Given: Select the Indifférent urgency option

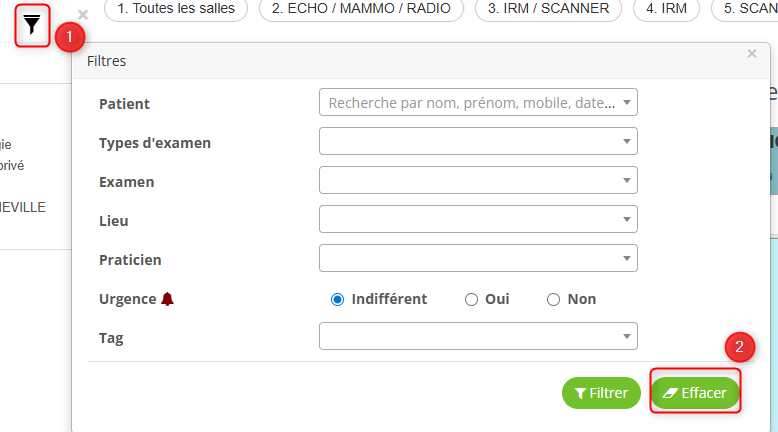Looking at the screenshot, I should click(x=338, y=299).
